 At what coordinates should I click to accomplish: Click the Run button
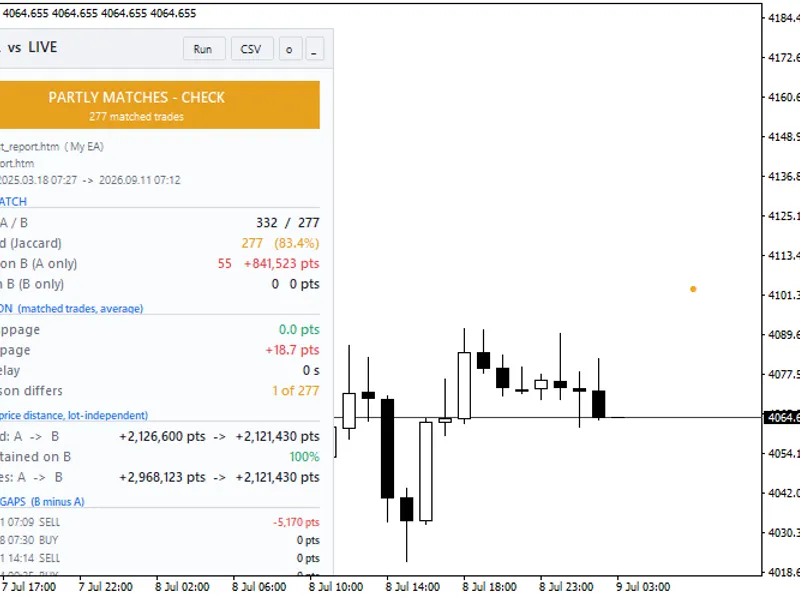[204, 49]
